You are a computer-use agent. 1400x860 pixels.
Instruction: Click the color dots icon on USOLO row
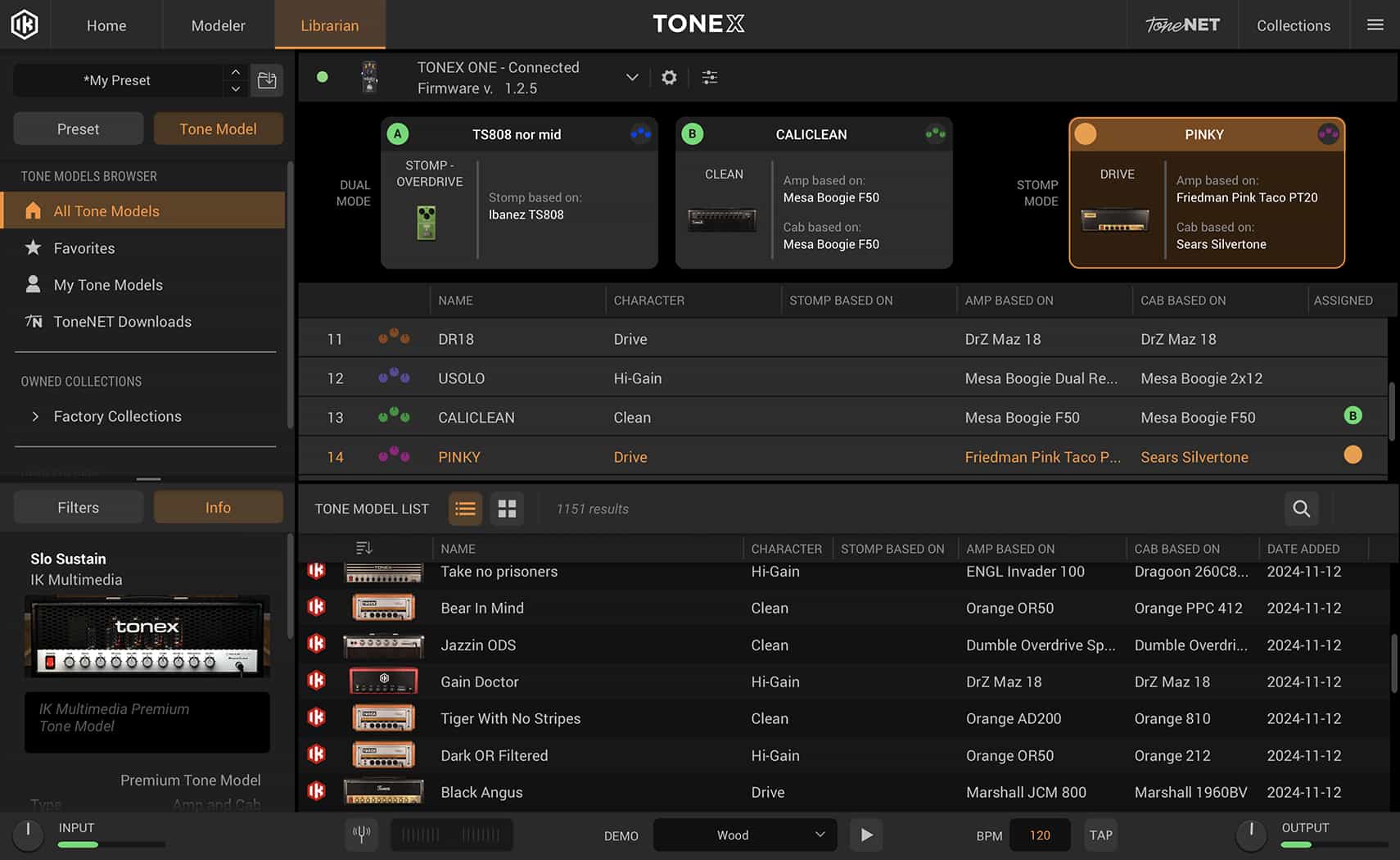[394, 377]
